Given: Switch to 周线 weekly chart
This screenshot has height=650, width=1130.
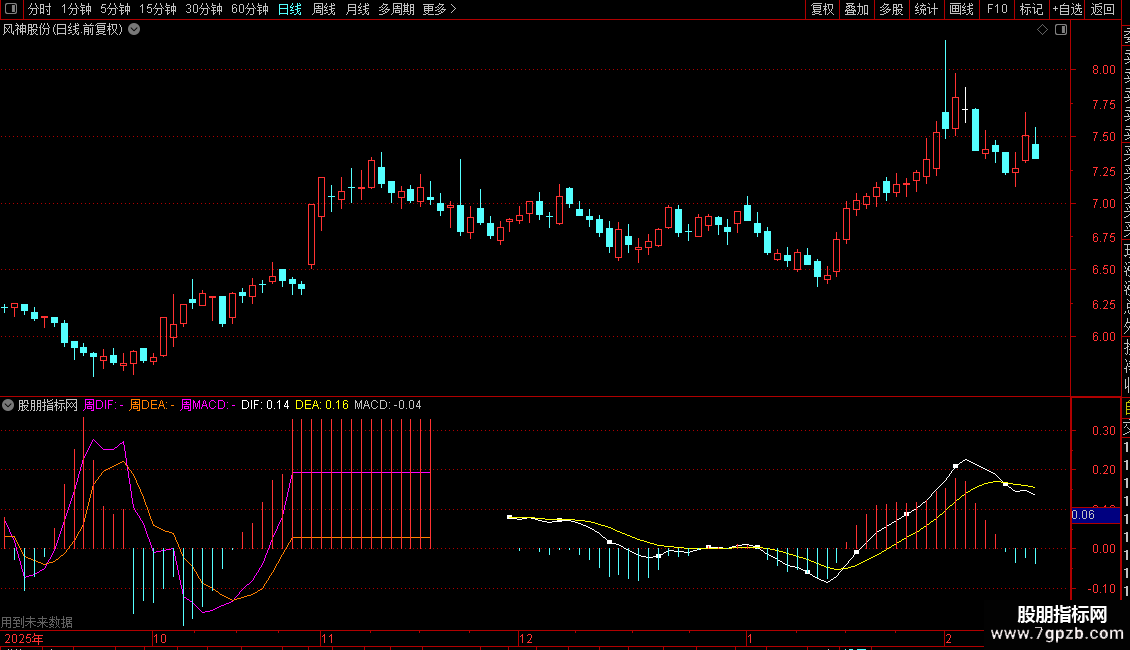Looking at the screenshot, I should 324,9.
